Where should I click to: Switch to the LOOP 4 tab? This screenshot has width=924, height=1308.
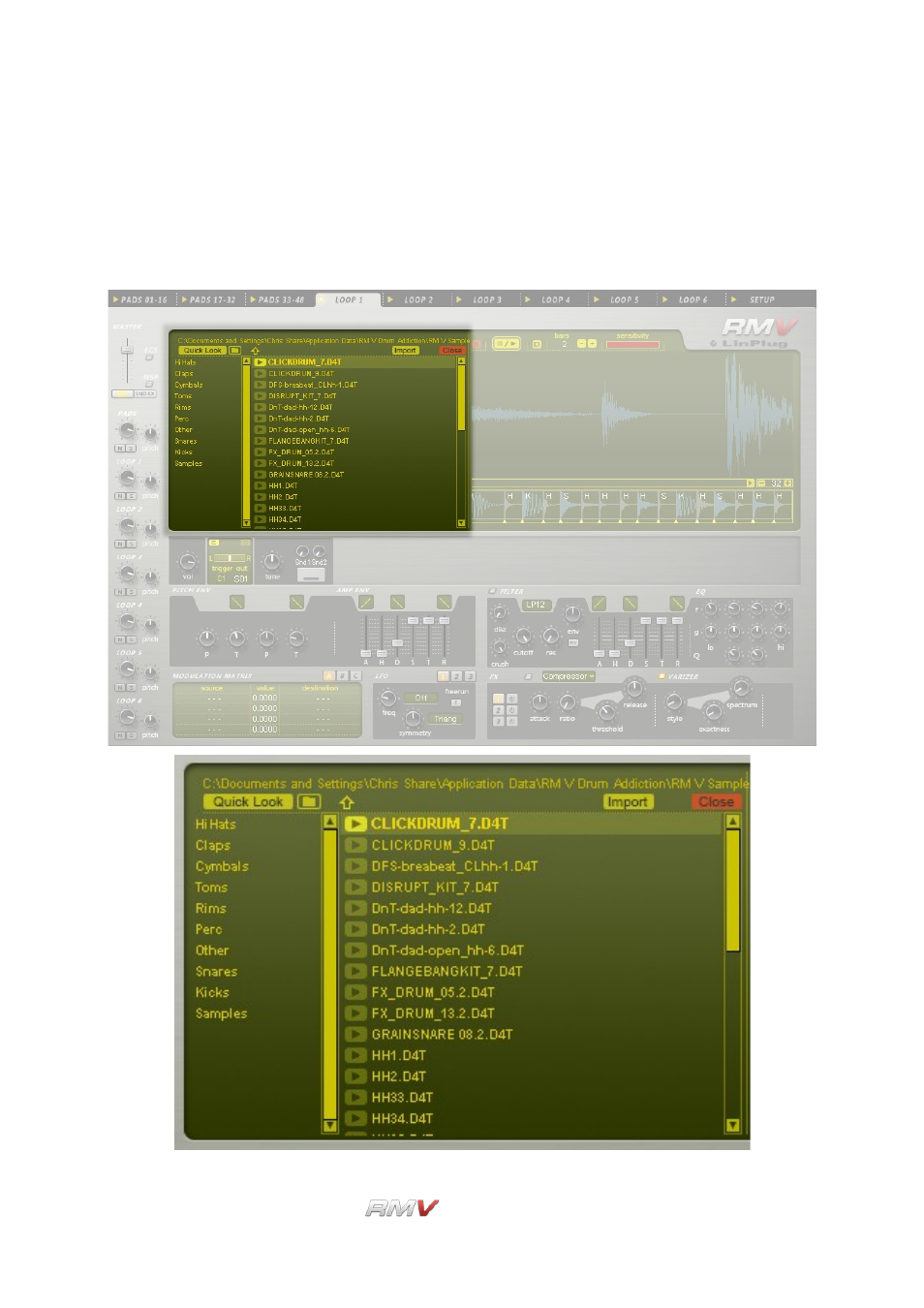(552, 300)
